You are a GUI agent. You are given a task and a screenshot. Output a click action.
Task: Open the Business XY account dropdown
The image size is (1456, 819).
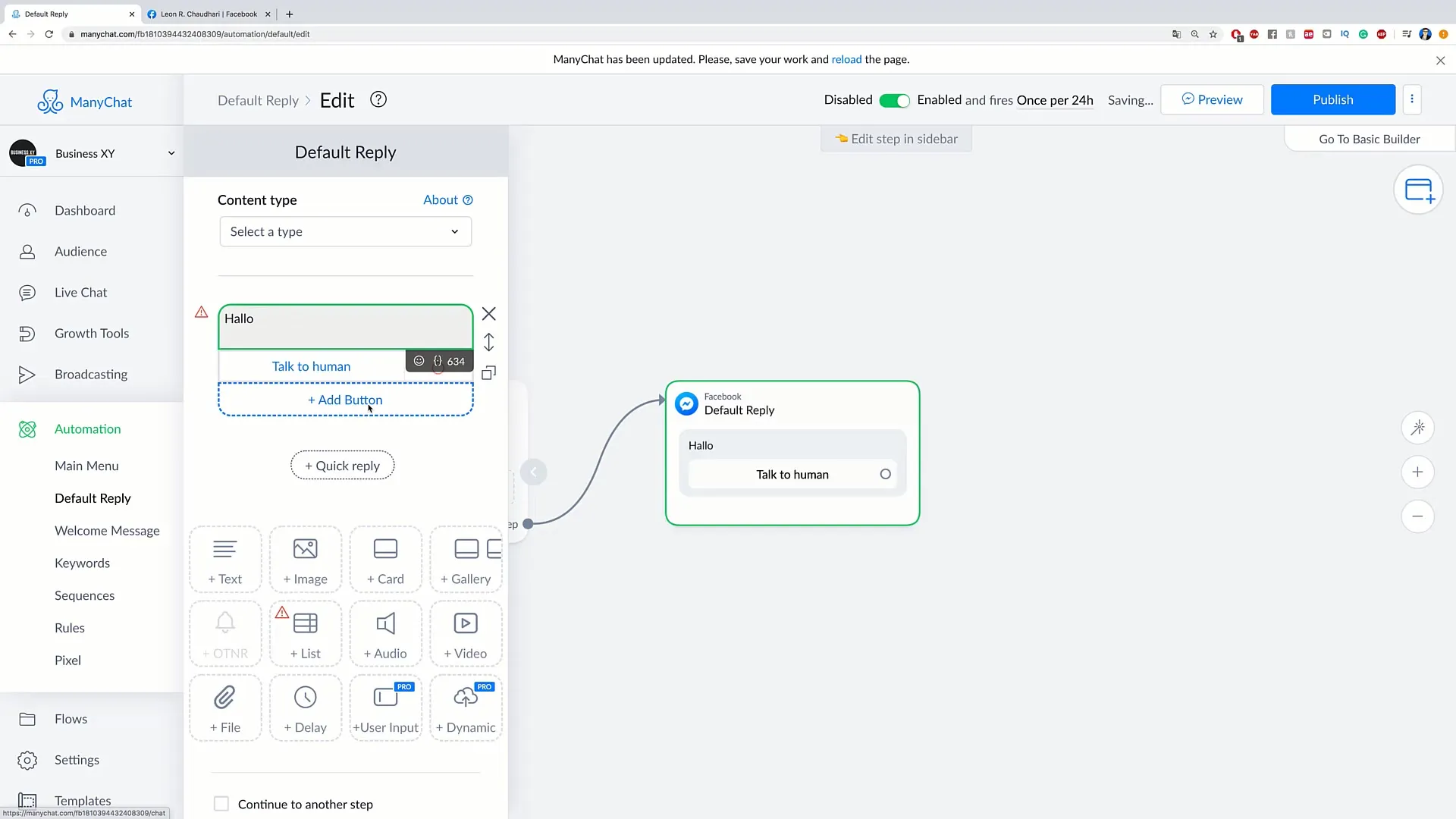click(170, 153)
